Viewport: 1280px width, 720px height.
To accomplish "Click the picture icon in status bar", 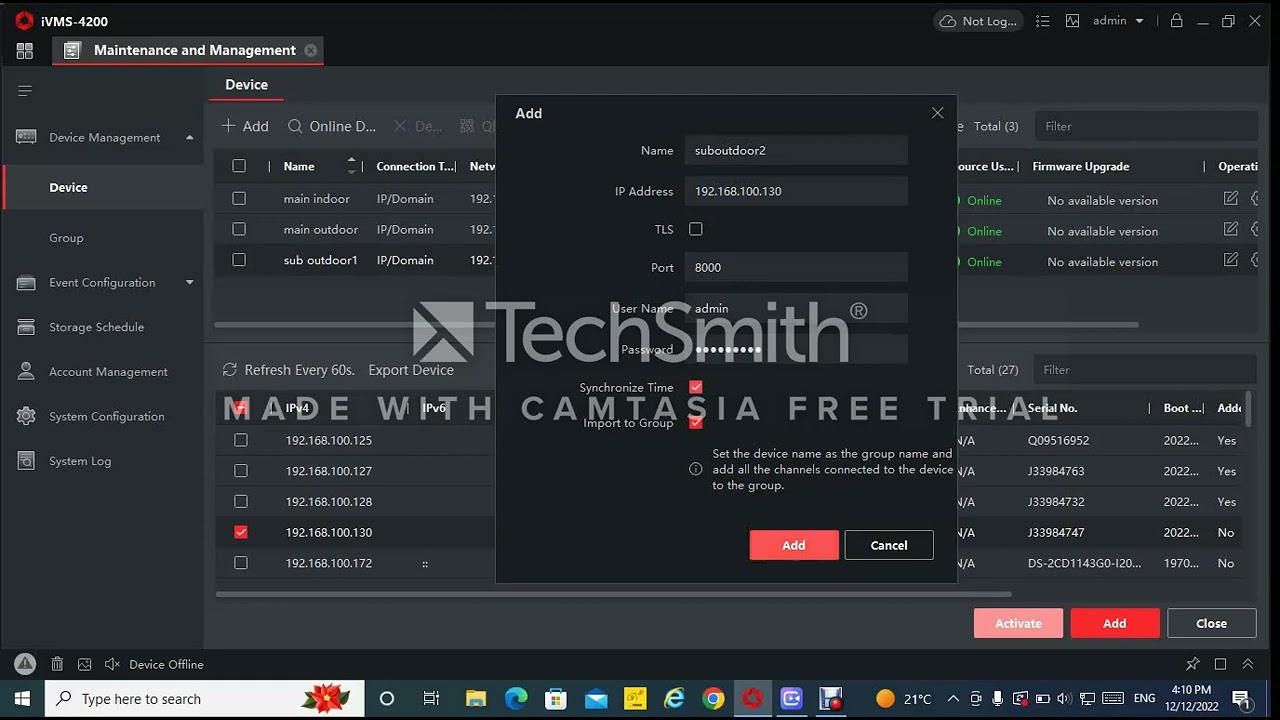I will pyautogui.click(x=85, y=664).
